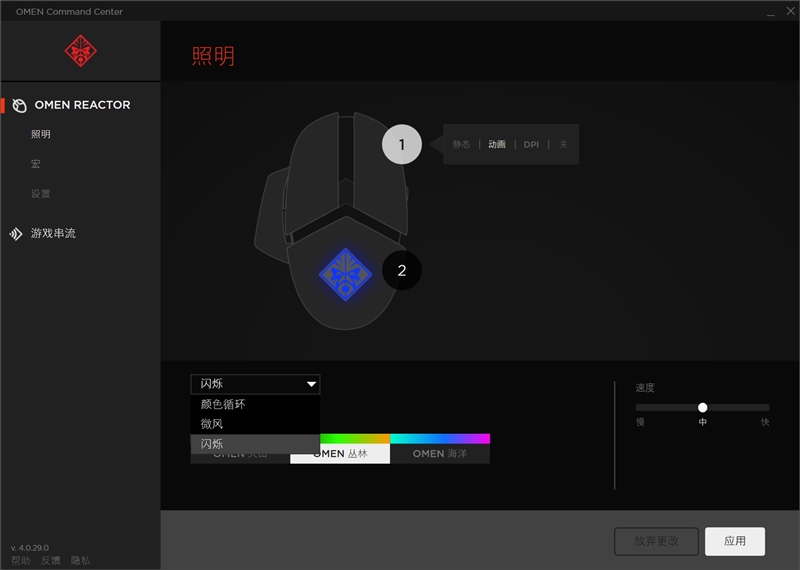Viewport: 800px width, 570px height.
Task: Select lighting zone 1 on mouse
Action: (x=402, y=144)
